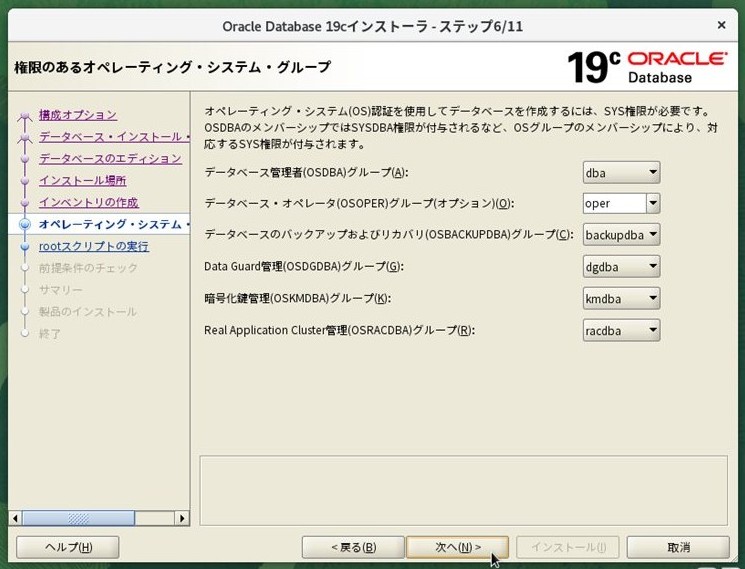This screenshot has width=745, height=569.
Task: Go back with the 戻る(B) button
Action: point(353,547)
